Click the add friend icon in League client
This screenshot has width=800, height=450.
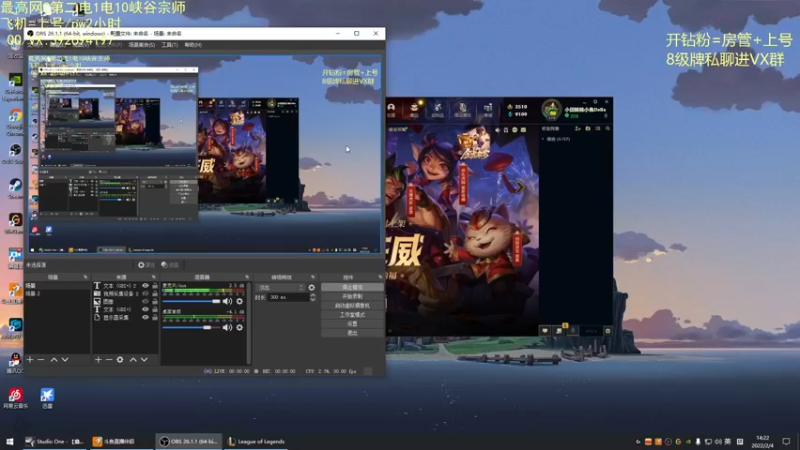pos(578,129)
